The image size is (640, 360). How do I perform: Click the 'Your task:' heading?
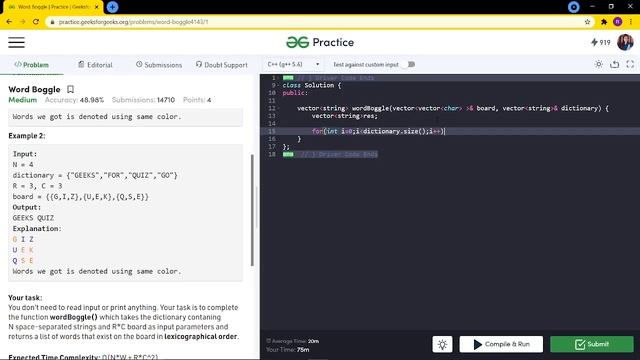[x=25, y=298]
